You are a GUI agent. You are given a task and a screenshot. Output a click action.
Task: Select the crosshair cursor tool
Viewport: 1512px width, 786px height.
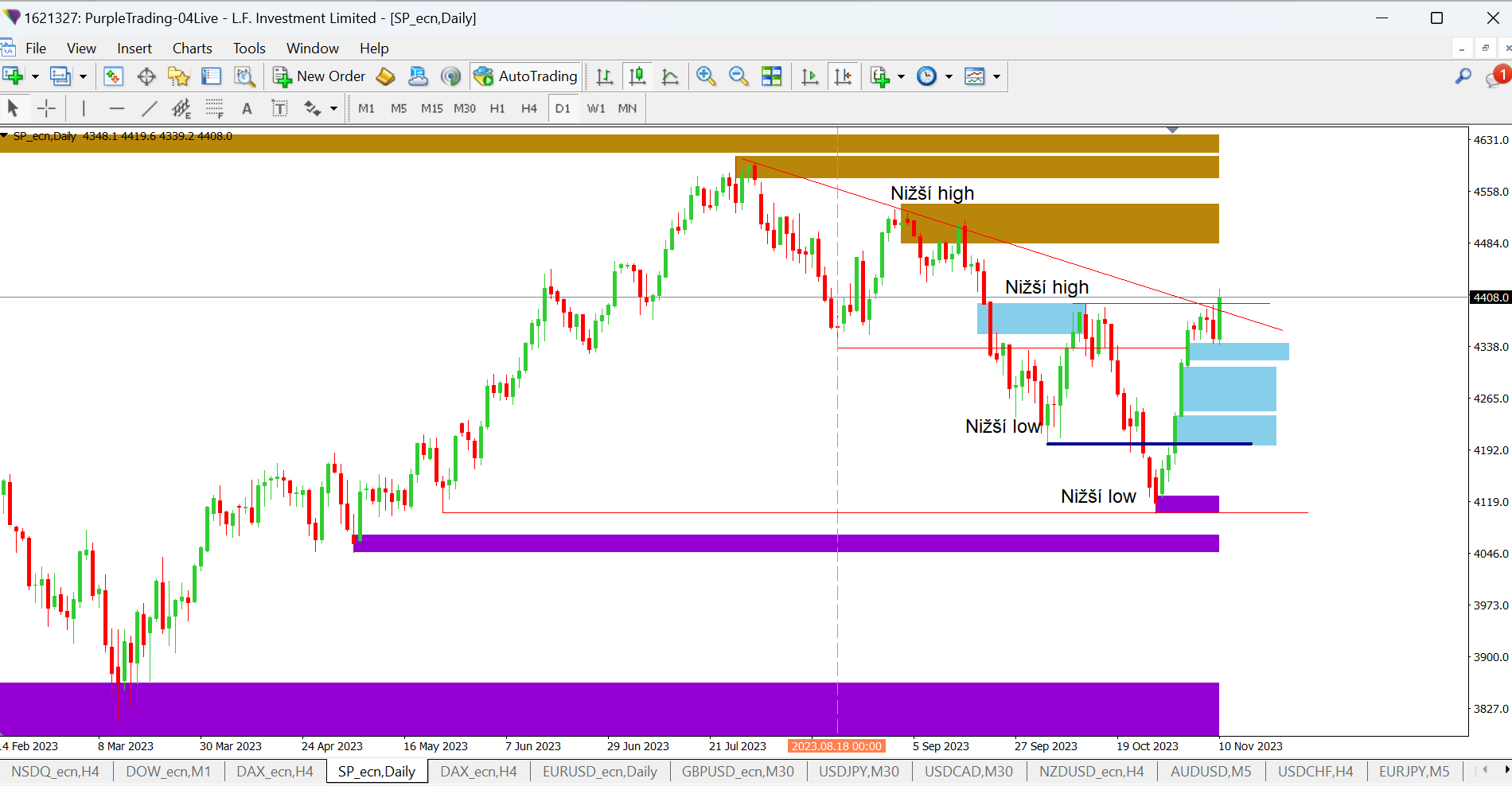pos(46,108)
